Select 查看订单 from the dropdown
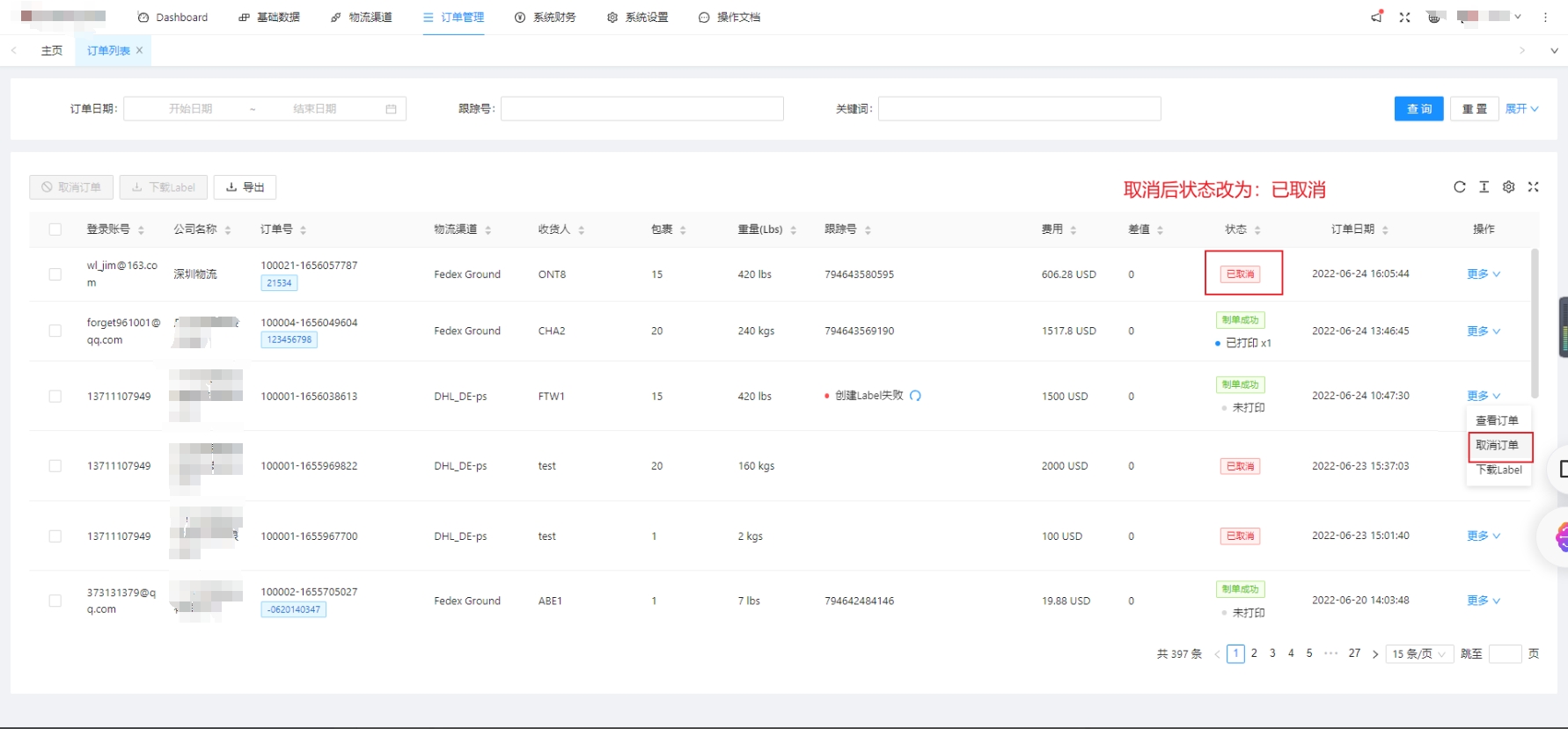This screenshot has height=729, width=1568. click(x=1497, y=420)
